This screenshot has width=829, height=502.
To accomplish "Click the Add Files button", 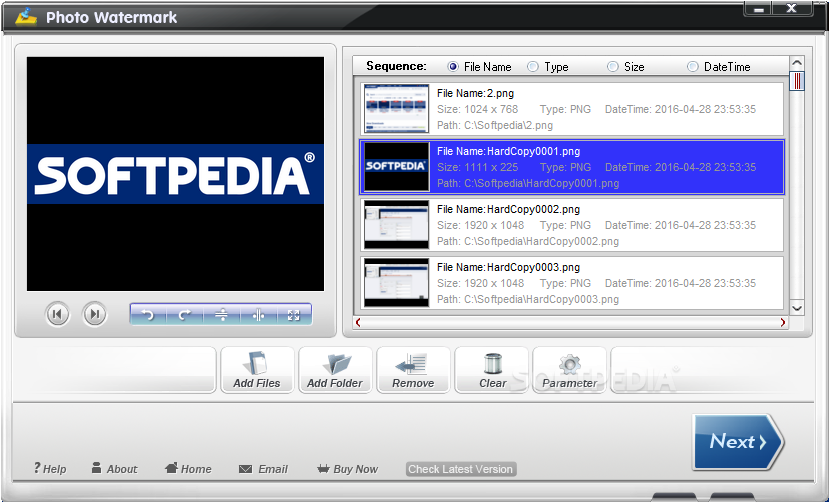I will coord(257,370).
